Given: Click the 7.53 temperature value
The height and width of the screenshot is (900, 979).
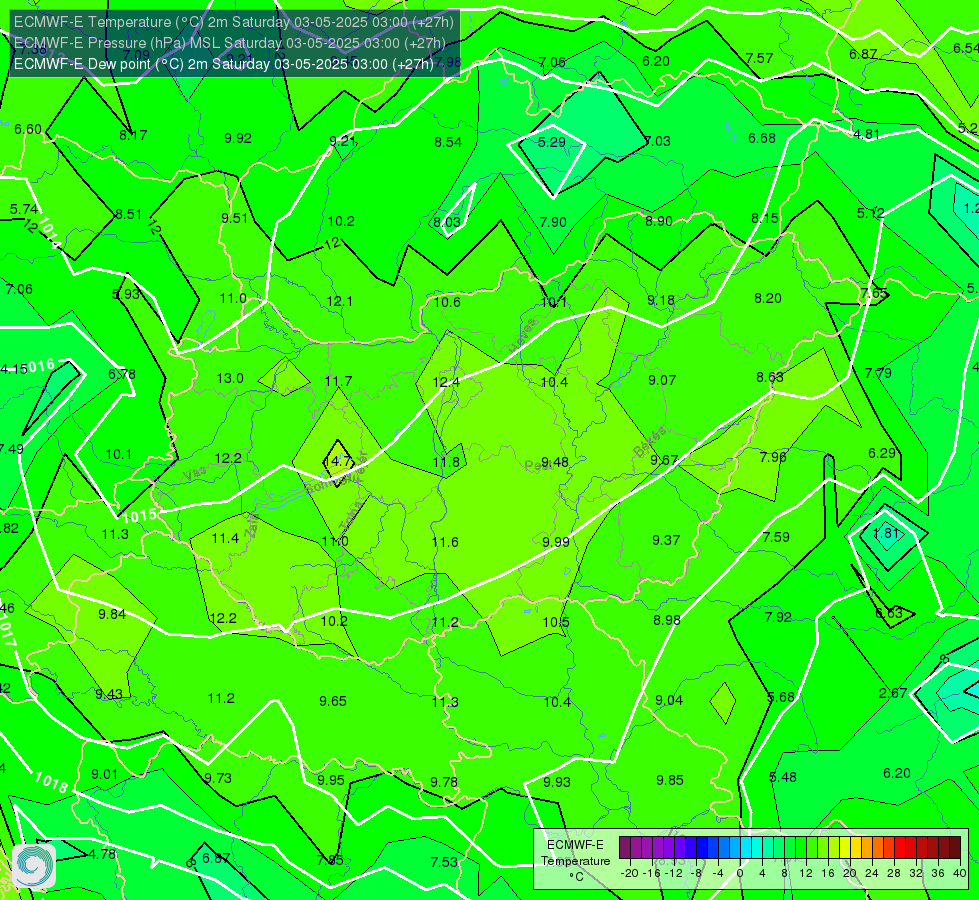Looking at the screenshot, I should (444, 863).
